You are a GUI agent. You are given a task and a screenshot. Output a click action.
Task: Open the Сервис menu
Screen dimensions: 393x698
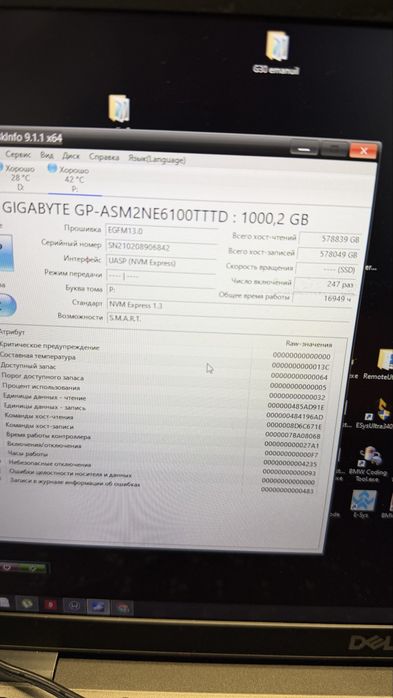tap(18, 155)
